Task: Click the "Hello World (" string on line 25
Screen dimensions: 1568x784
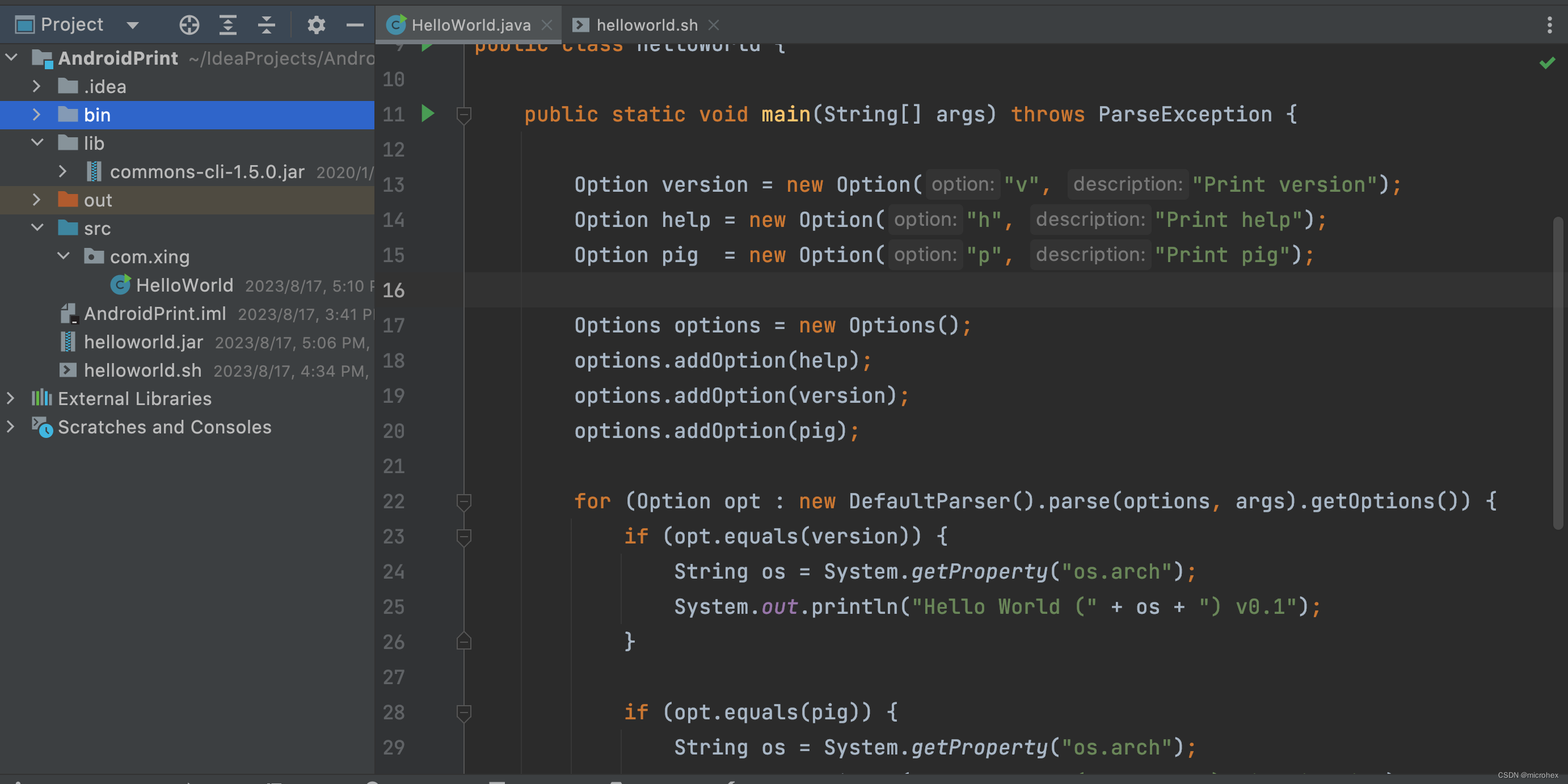Action: tap(1004, 607)
